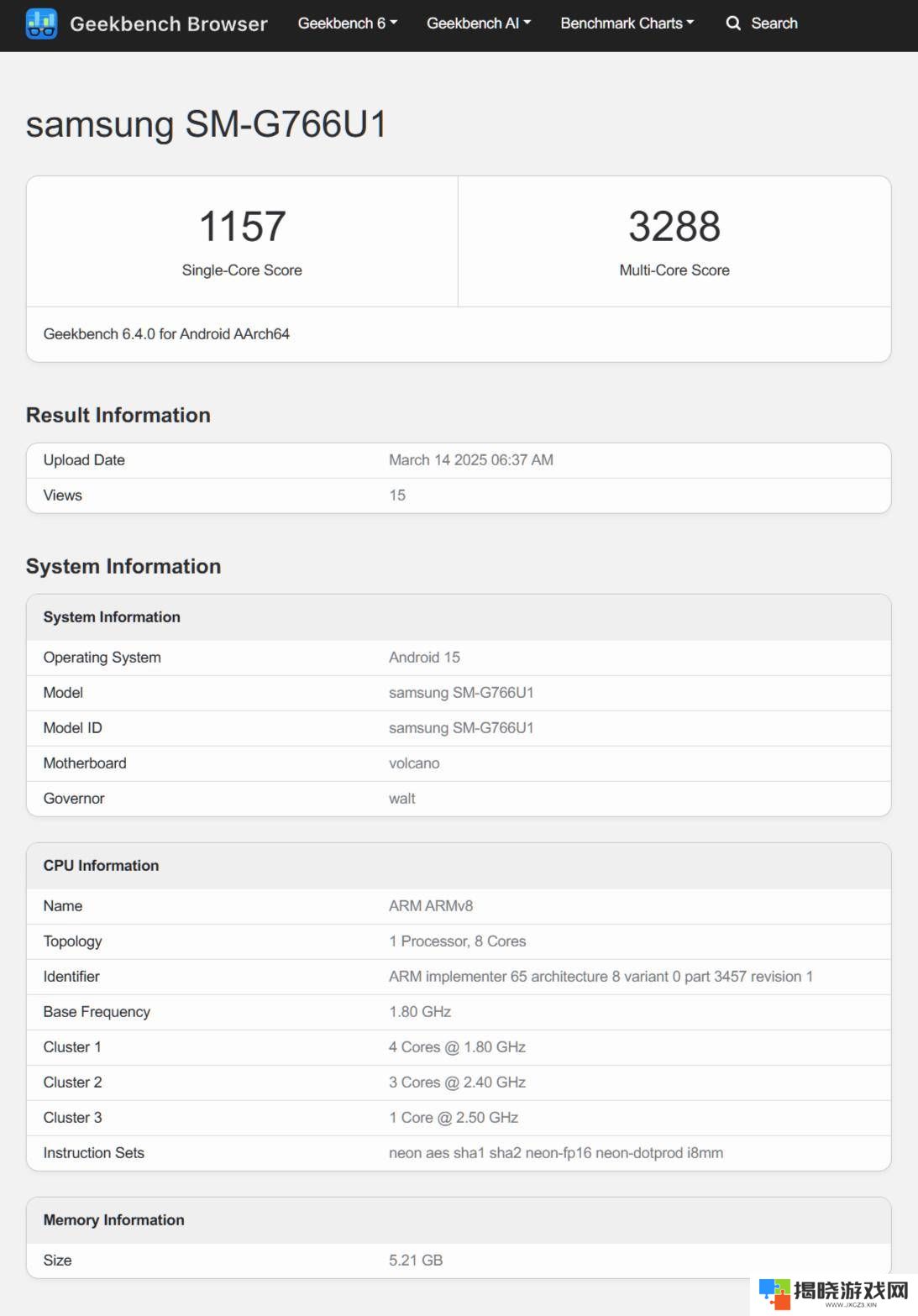Select the memory size value 5.21 GB

click(416, 1261)
